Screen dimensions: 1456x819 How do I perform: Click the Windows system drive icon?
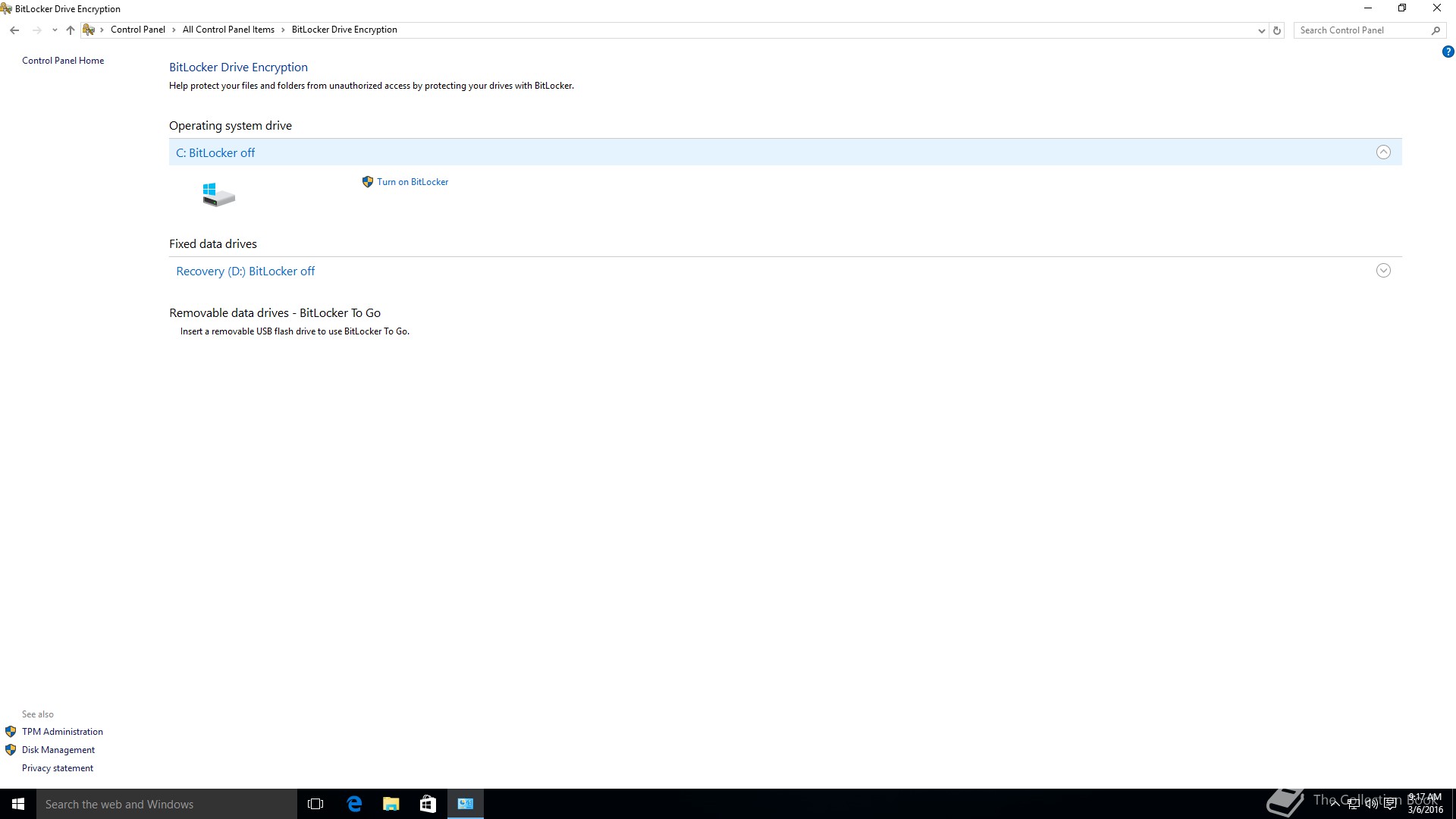coord(218,194)
